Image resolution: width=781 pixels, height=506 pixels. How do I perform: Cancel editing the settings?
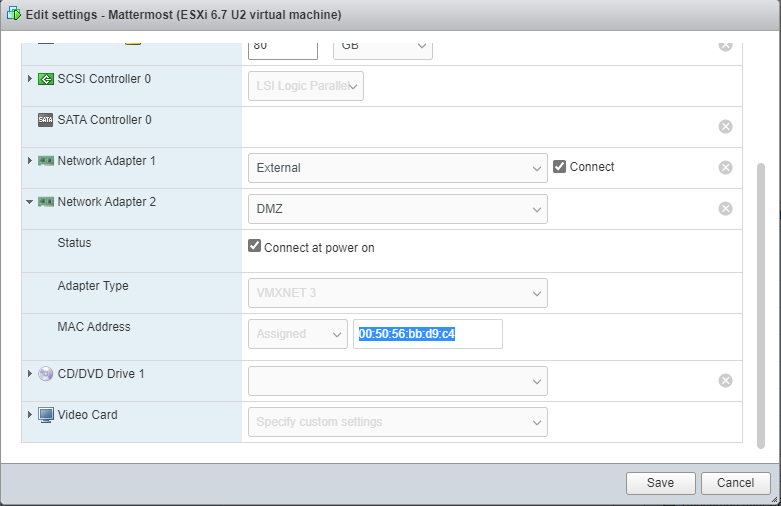pos(735,483)
